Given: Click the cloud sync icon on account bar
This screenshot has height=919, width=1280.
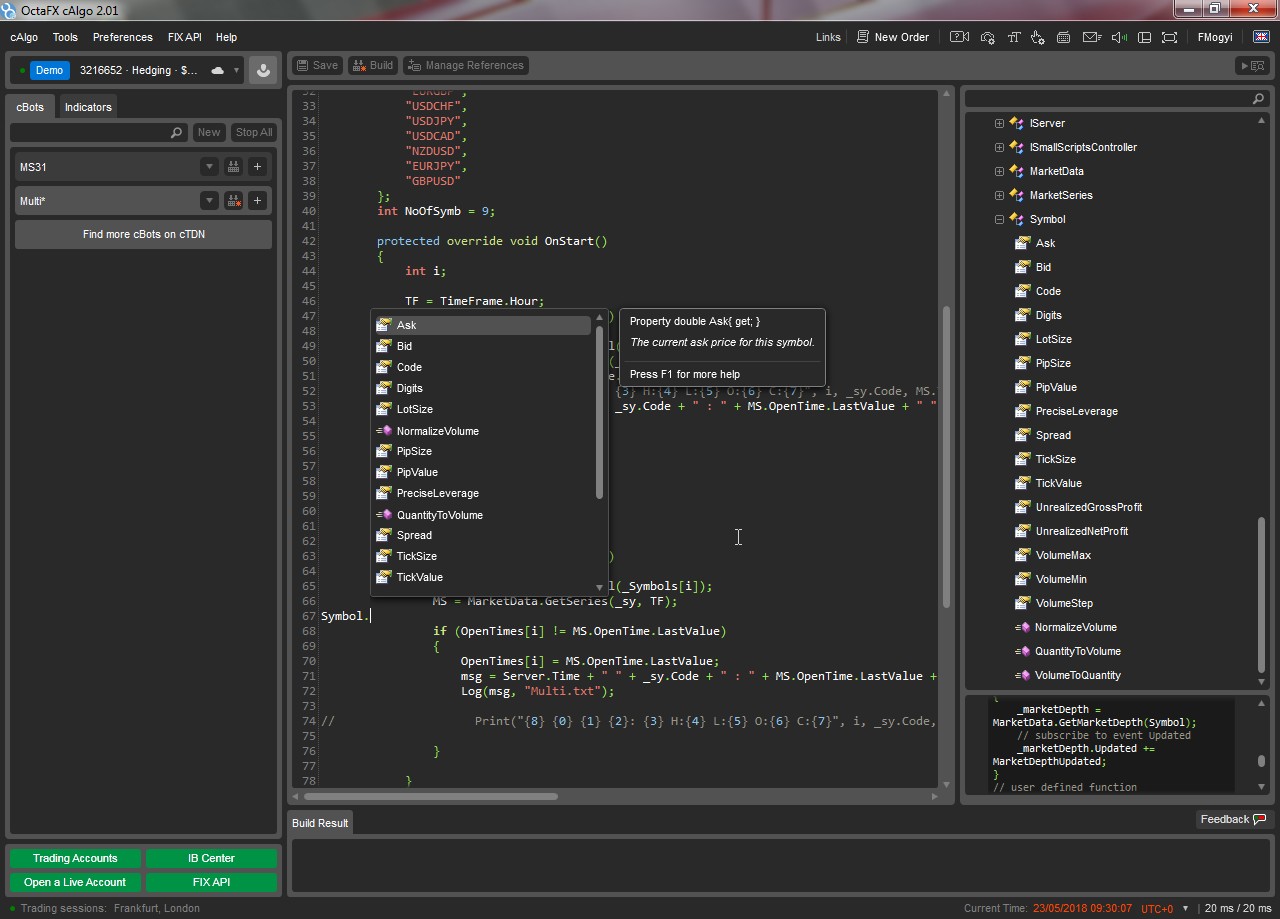Looking at the screenshot, I should (x=217, y=71).
